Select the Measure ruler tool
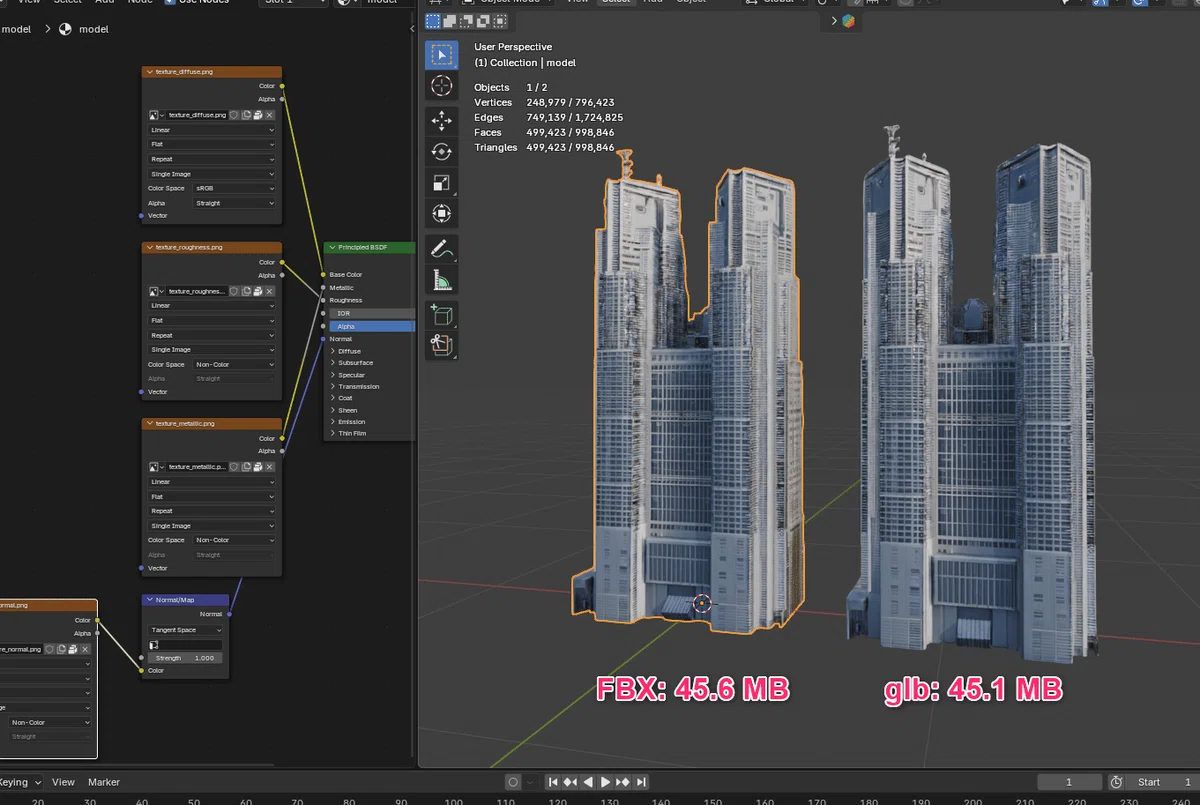 (x=441, y=279)
